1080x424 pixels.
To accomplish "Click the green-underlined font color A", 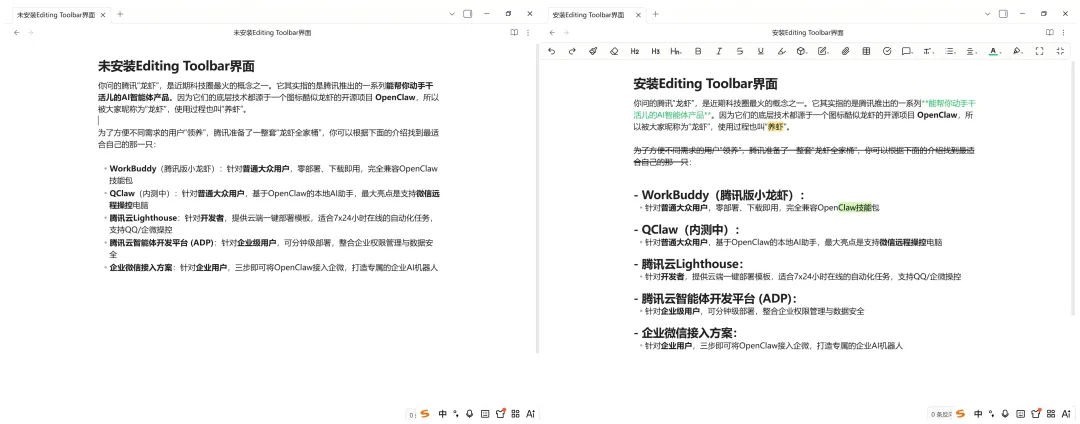I will pyautogui.click(x=993, y=51).
